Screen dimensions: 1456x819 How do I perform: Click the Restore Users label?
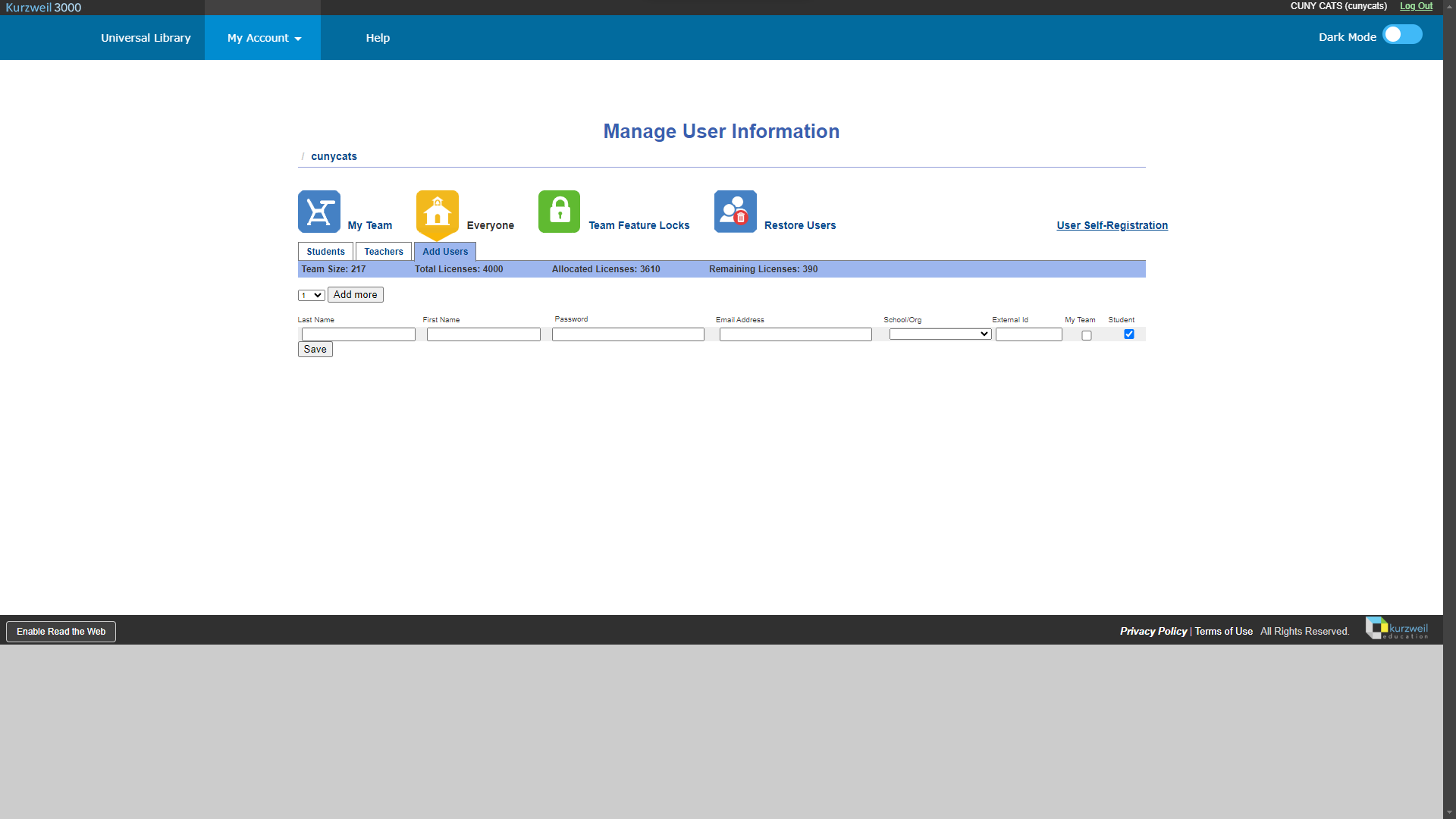coord(800,226)
